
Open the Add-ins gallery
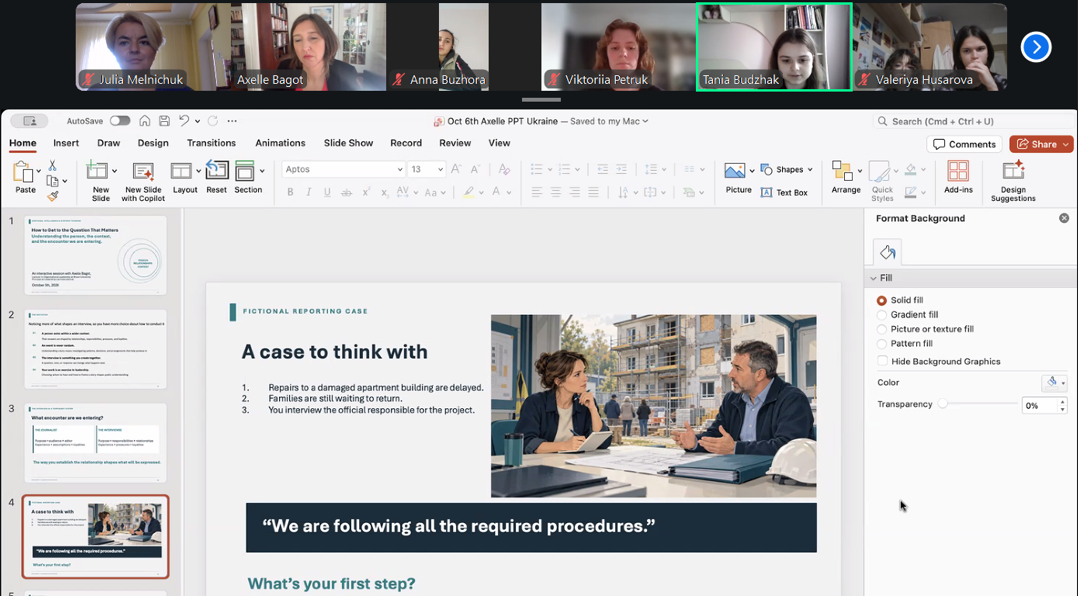pos(958,177)
